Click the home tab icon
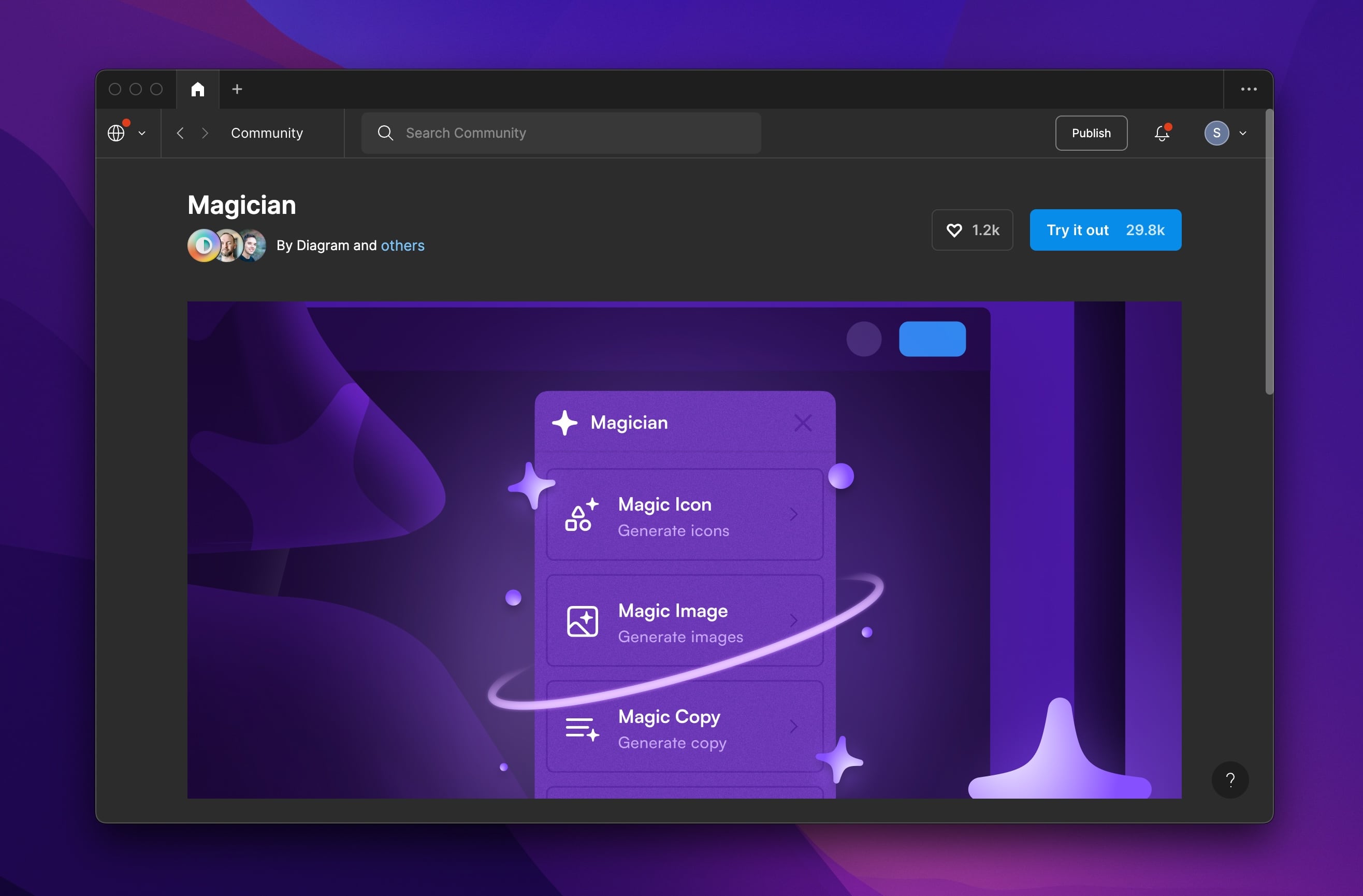 198,89
